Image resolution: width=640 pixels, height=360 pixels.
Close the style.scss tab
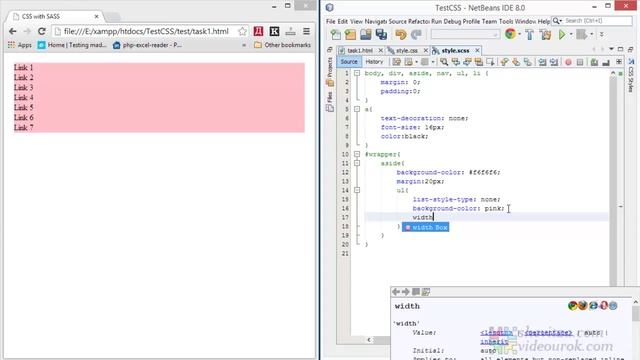click(x=477, y=50)
